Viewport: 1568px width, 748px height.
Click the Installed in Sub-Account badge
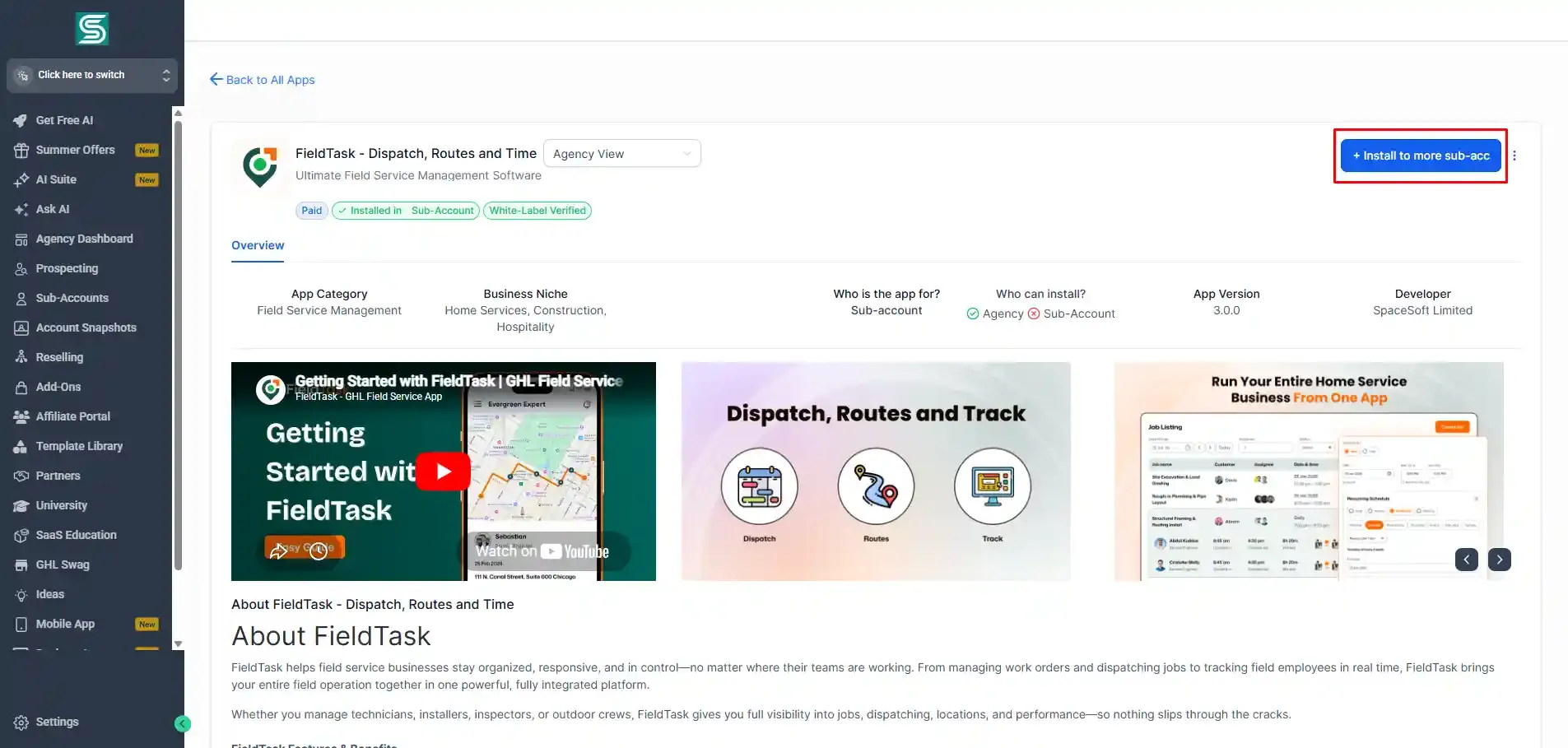406,211
